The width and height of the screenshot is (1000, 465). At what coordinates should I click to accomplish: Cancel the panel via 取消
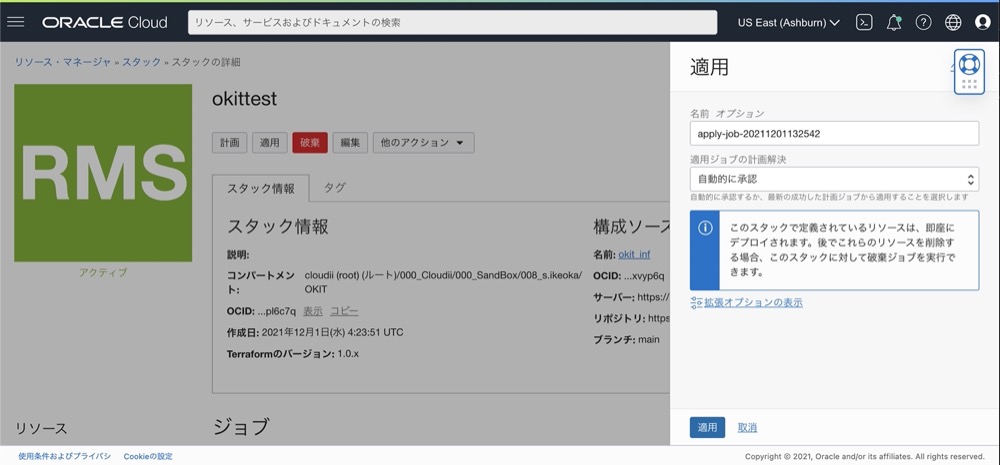747,427
